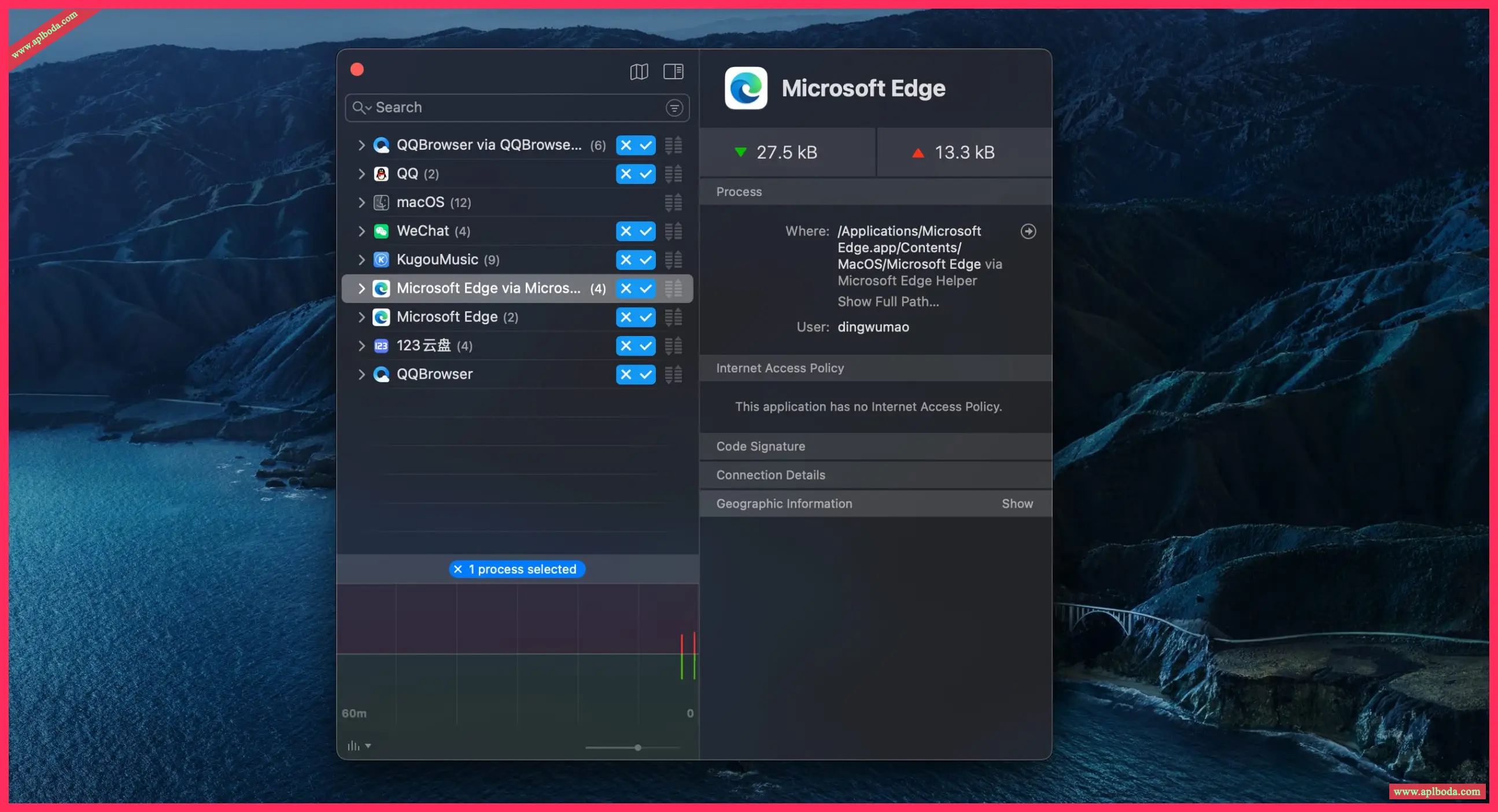The image size is (1498, 812).
Task: Click traffic meter icon for 123云盘 row
Action: point(673,346)
